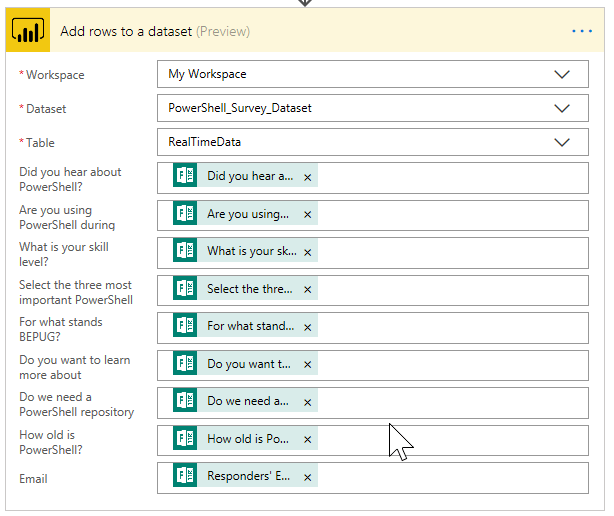Expand the Dataset dropdown chevron
Image resolution: width=614 pixels, height=516 pixels.
click(x=562, y=108)
